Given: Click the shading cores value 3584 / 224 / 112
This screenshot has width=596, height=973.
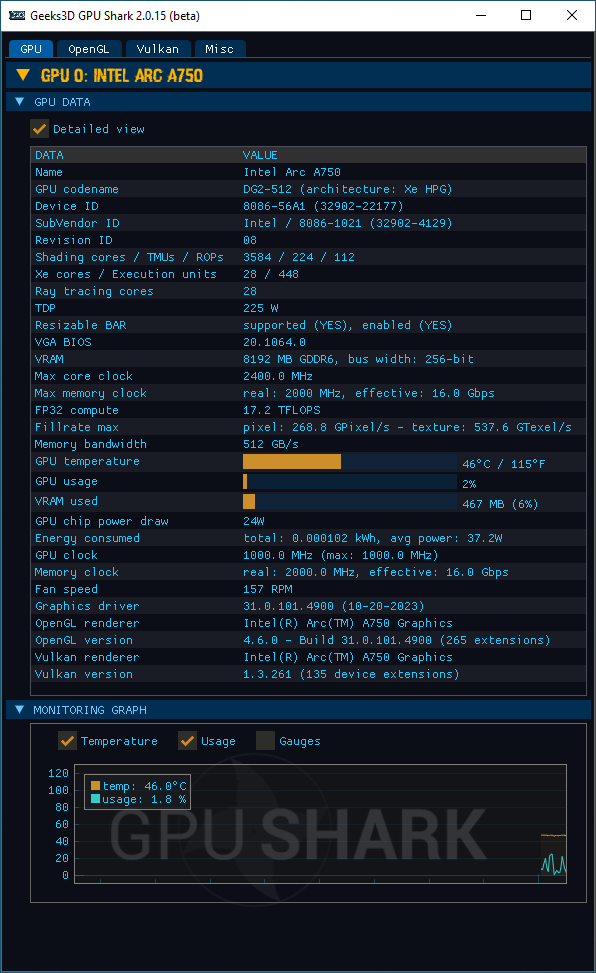Looking at the screenshot, I should 299,257.
